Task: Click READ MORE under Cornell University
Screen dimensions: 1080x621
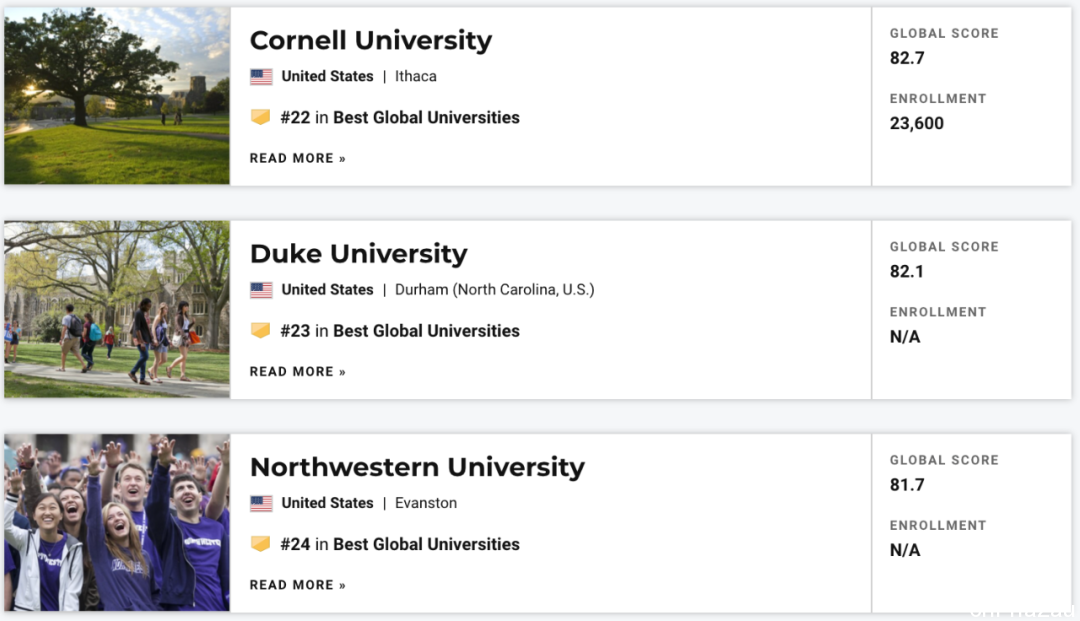Action: 298,158
